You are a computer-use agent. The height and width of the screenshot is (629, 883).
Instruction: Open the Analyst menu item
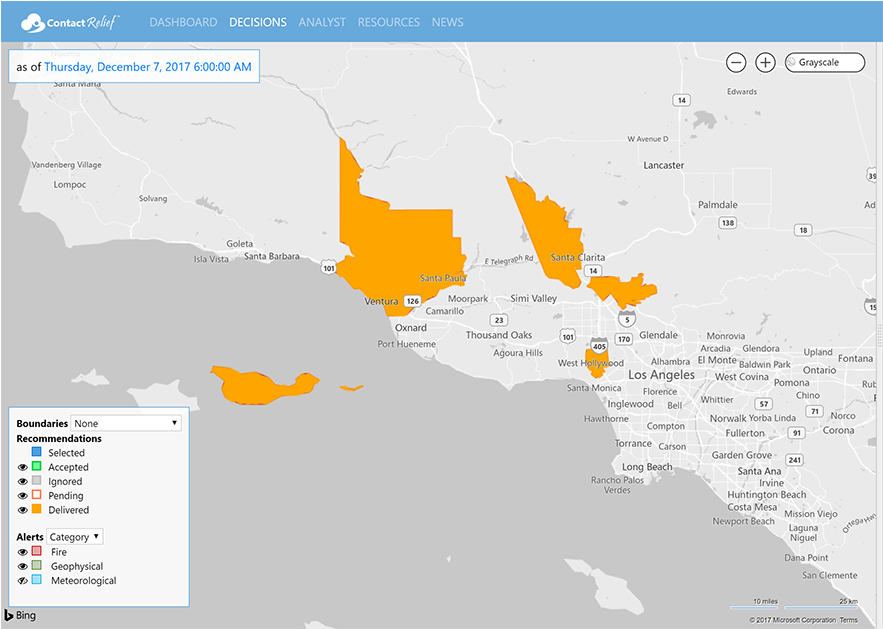pos(322,22)
